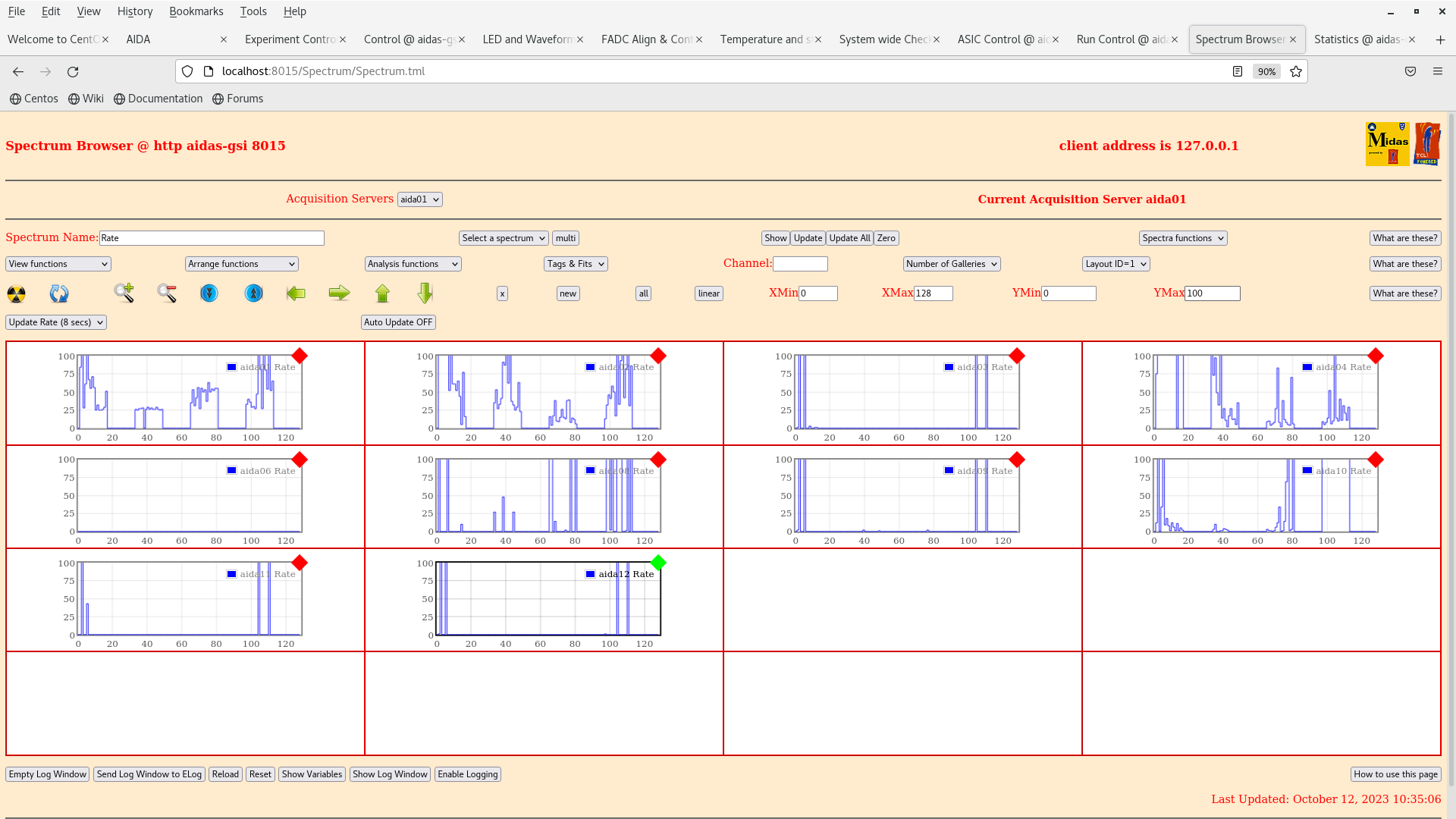Screen dimensions: 1456x819
Task: Click the blue double up-arrow icon
Action: point(254,293)
